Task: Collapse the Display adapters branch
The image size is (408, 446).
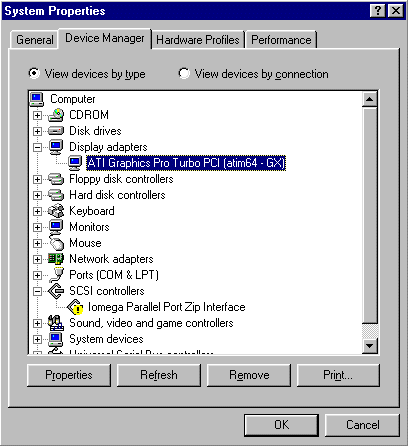Action: (x=38, y=147)
